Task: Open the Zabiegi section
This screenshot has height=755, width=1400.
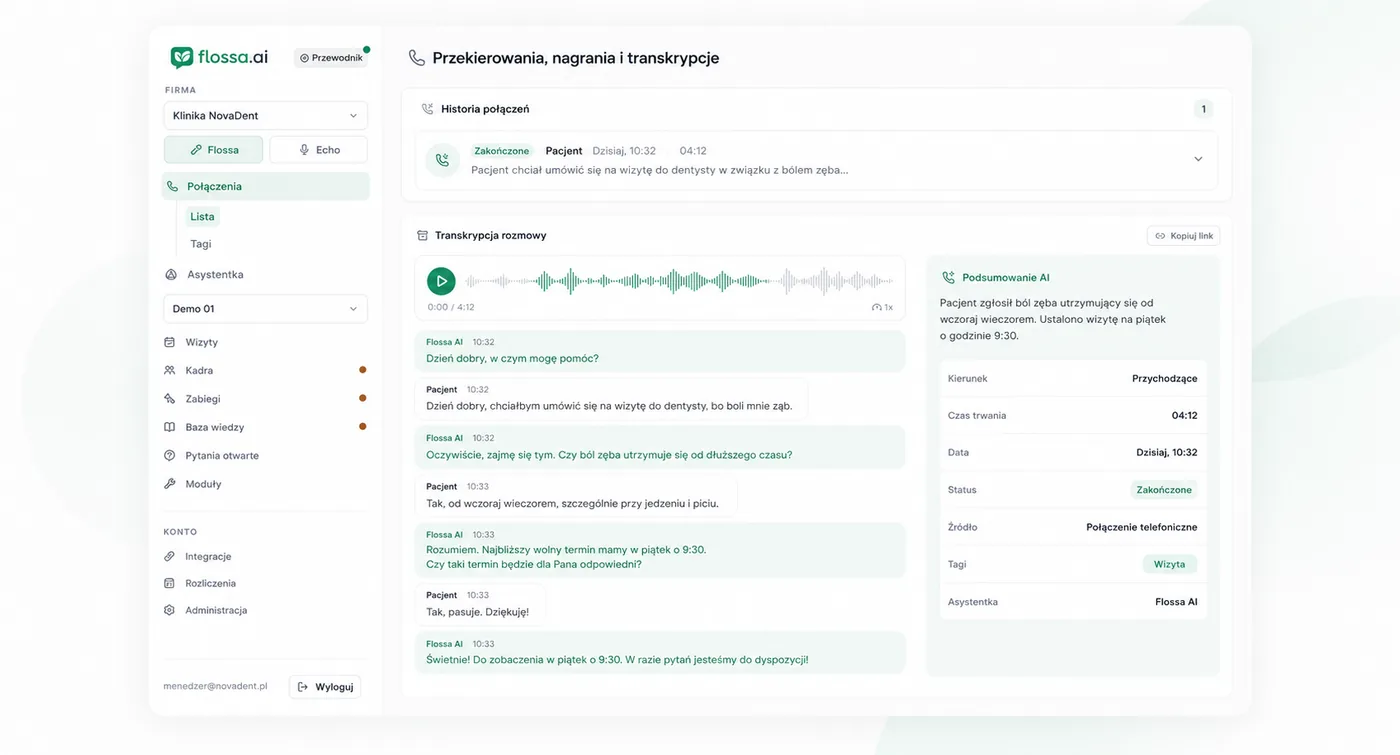Action: [x=202, y=399]
